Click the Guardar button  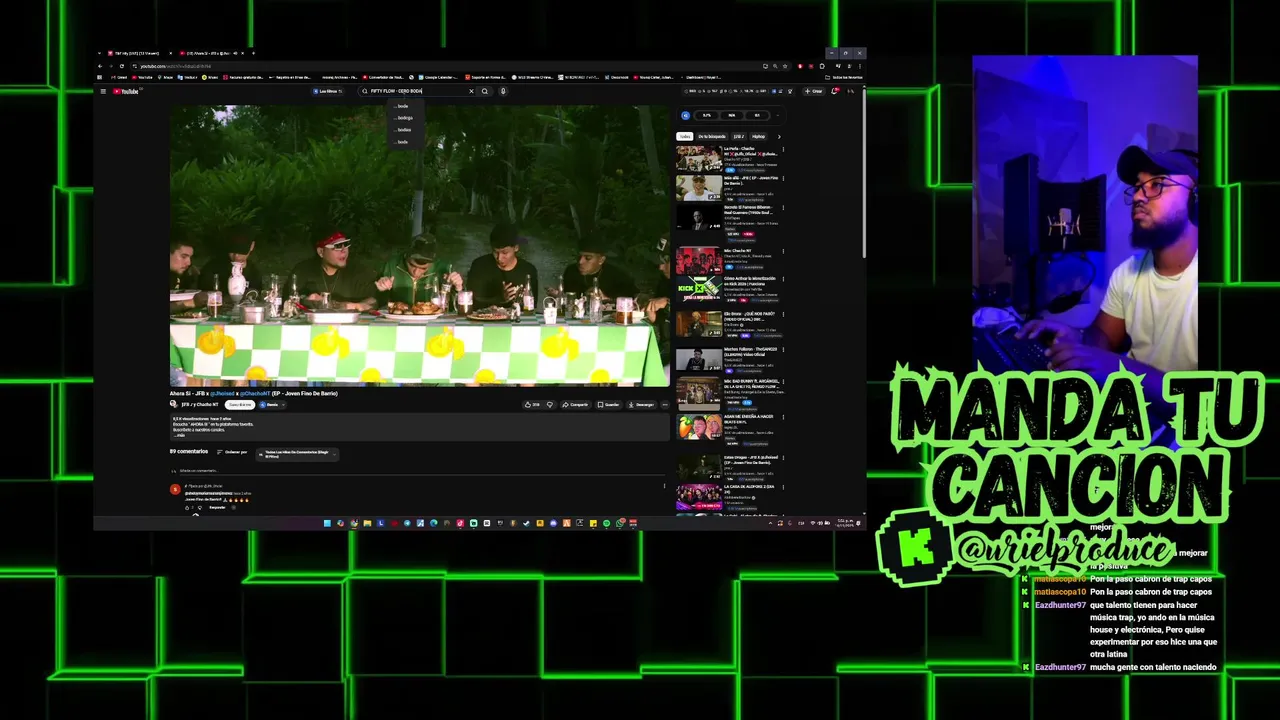607,404
